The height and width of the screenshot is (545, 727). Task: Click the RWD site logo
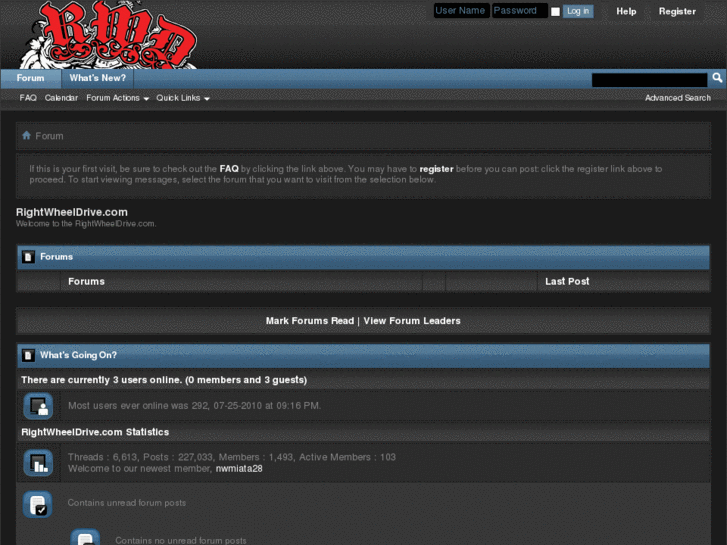108,35
